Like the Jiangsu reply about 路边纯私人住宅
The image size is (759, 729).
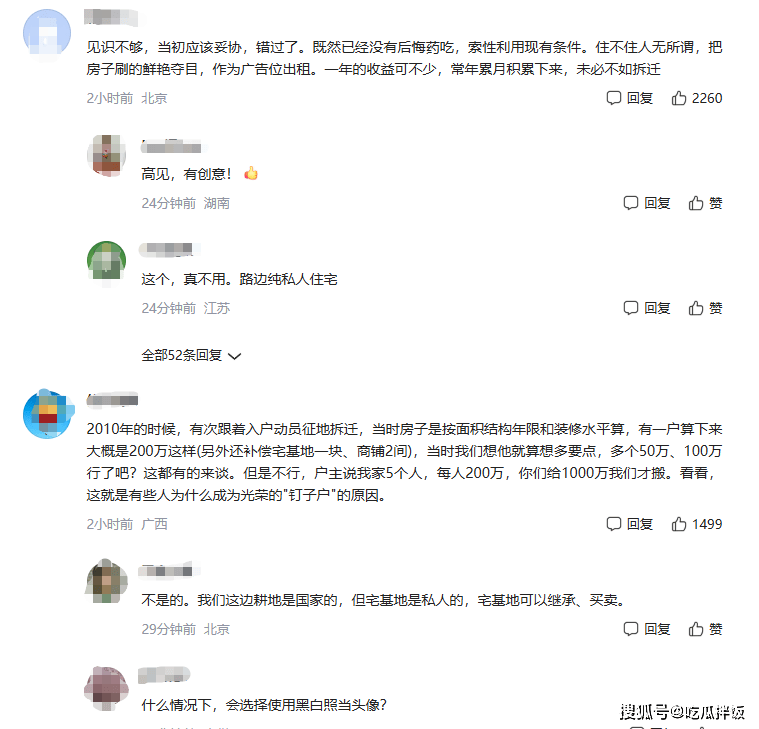[x=705, y=308]
